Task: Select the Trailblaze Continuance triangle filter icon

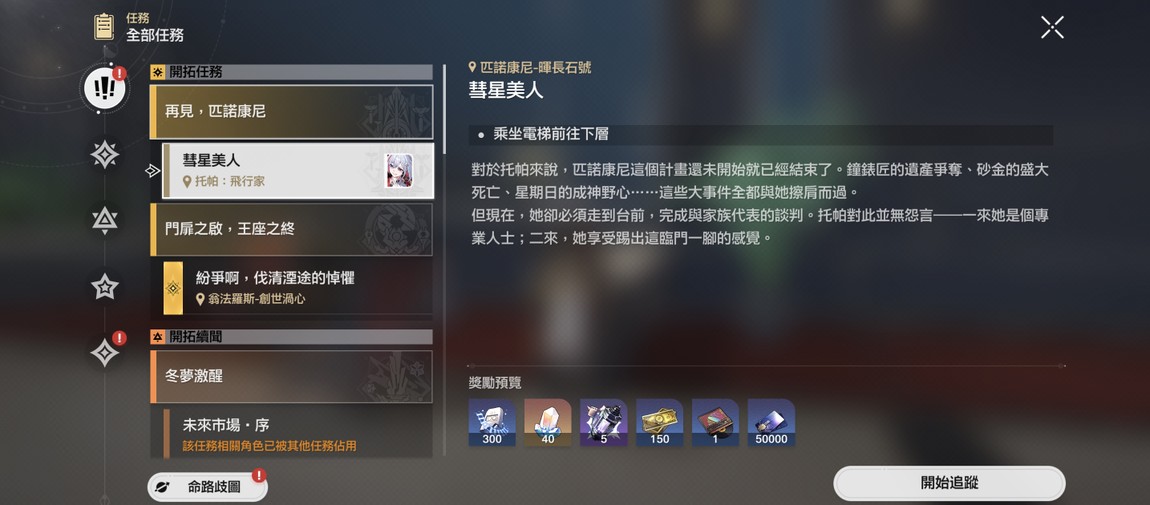Action: (x=105, y=220)
